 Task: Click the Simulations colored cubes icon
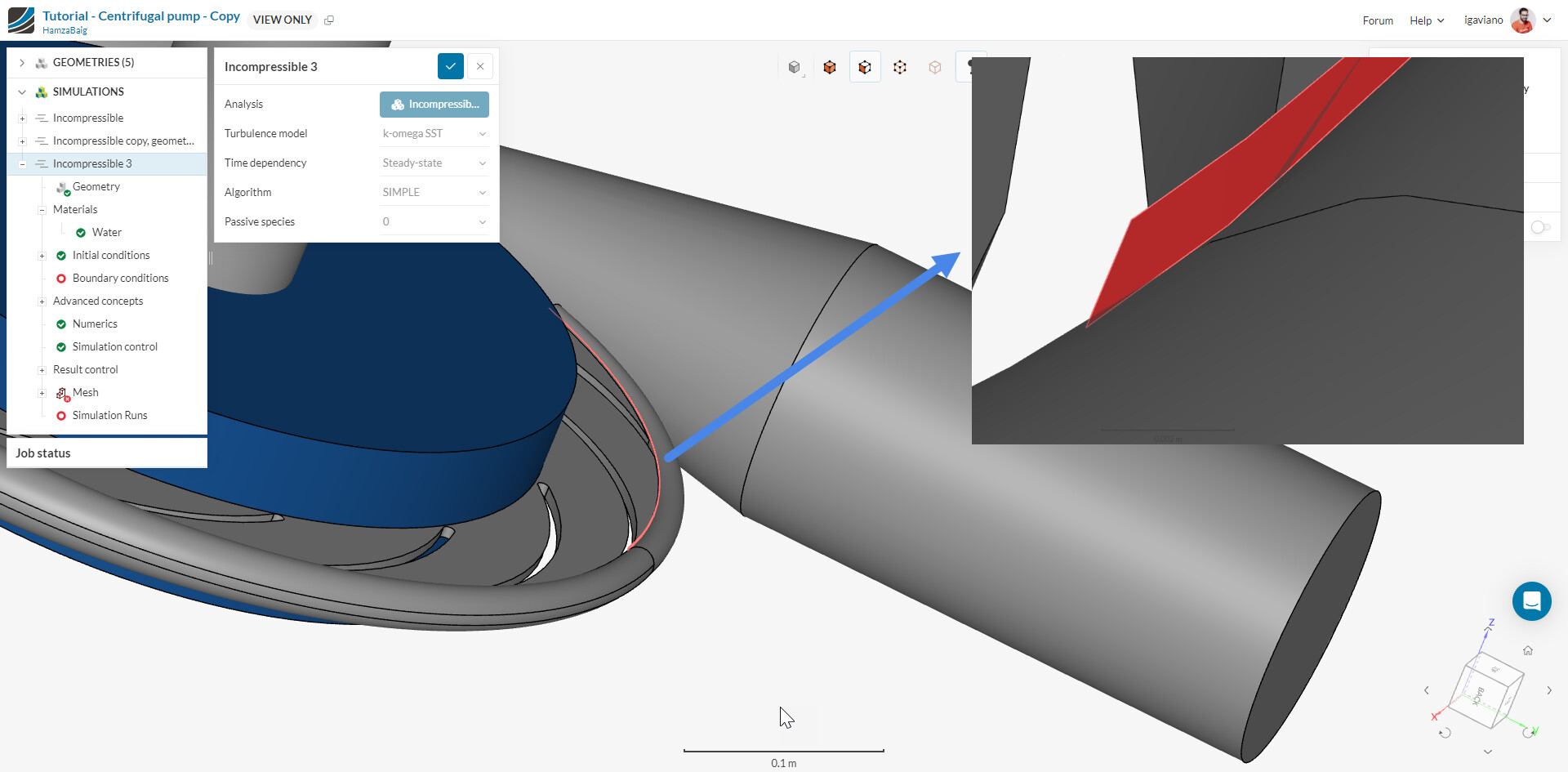[41, 92]
